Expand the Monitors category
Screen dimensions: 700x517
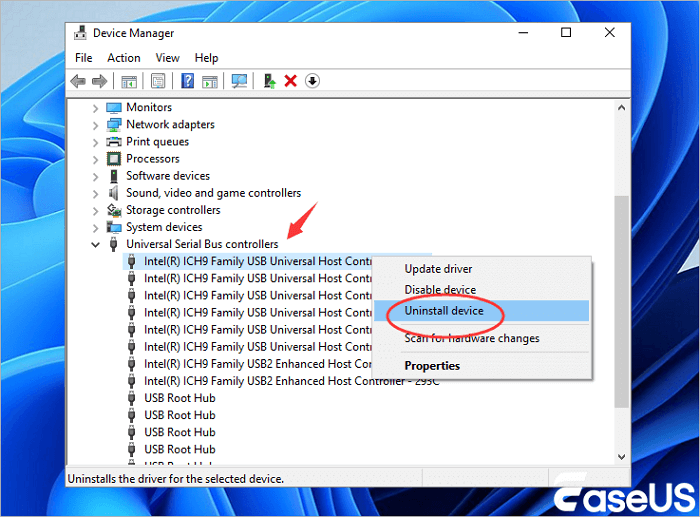[95, 108]
